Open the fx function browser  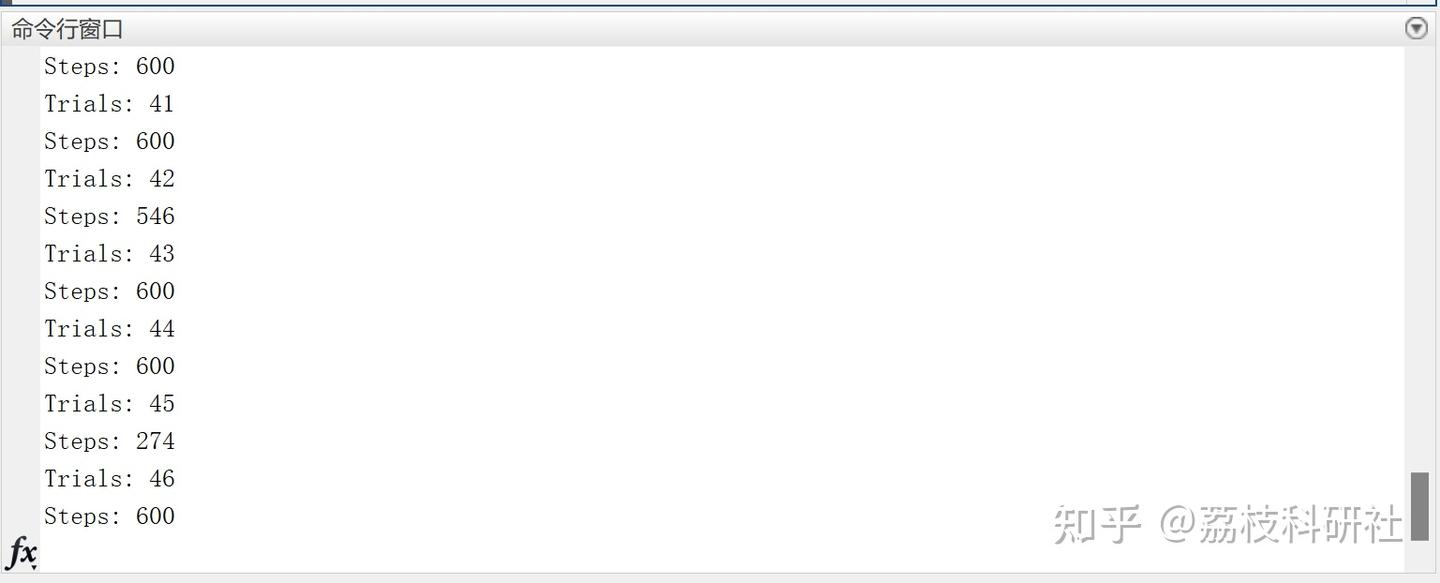pyautogui.click(x=22, y=552)
